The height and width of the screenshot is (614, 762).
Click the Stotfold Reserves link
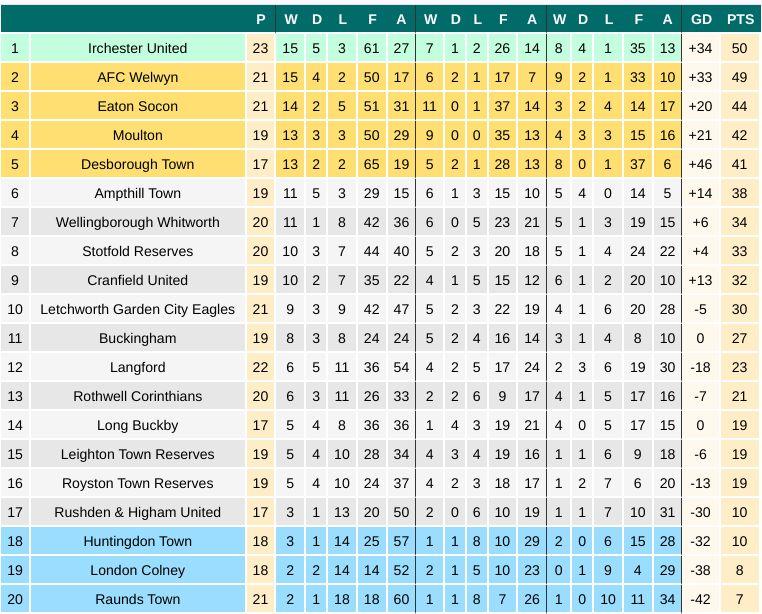pos(137,251)
